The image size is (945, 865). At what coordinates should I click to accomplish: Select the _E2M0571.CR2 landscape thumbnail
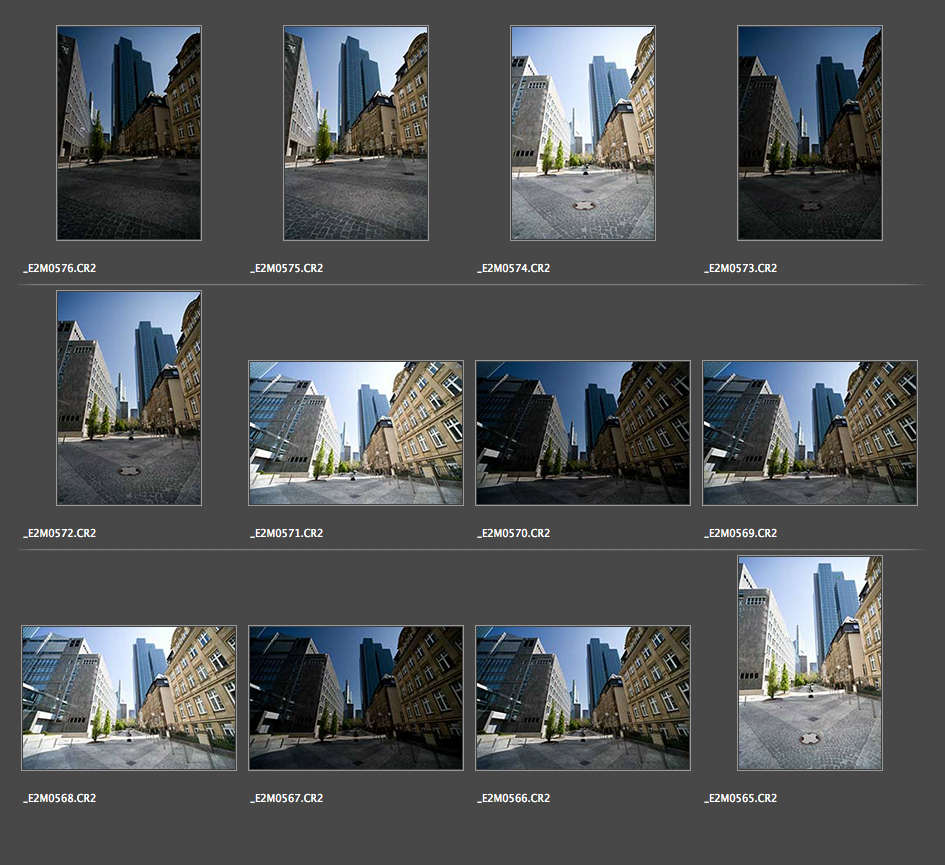[x=356, y=433]
